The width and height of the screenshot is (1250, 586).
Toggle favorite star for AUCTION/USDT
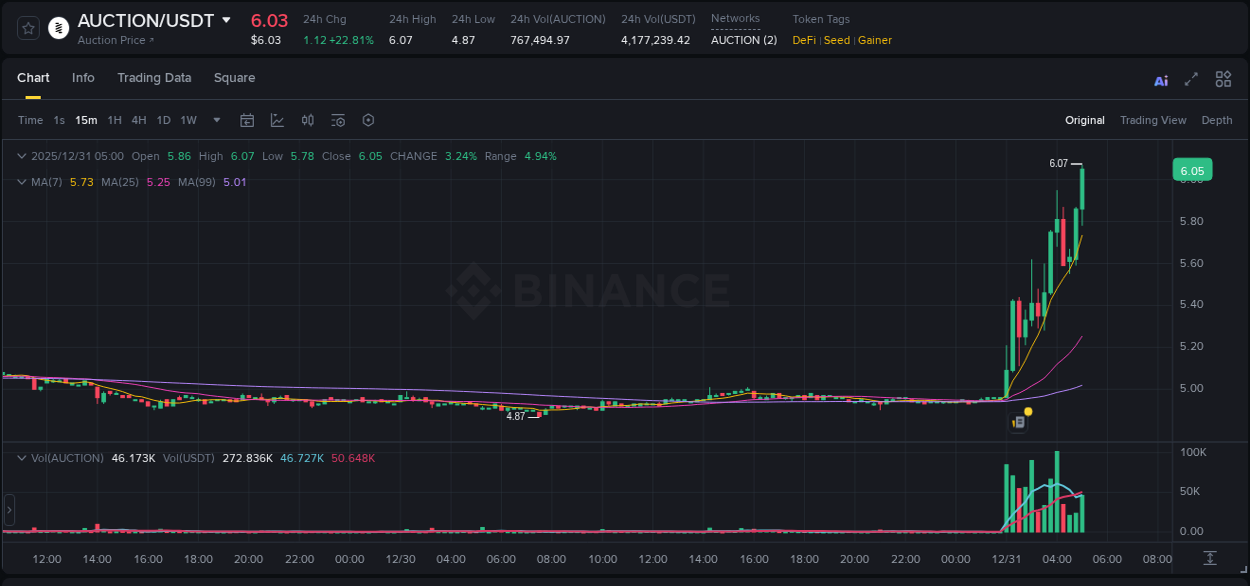tap(28, 28)
